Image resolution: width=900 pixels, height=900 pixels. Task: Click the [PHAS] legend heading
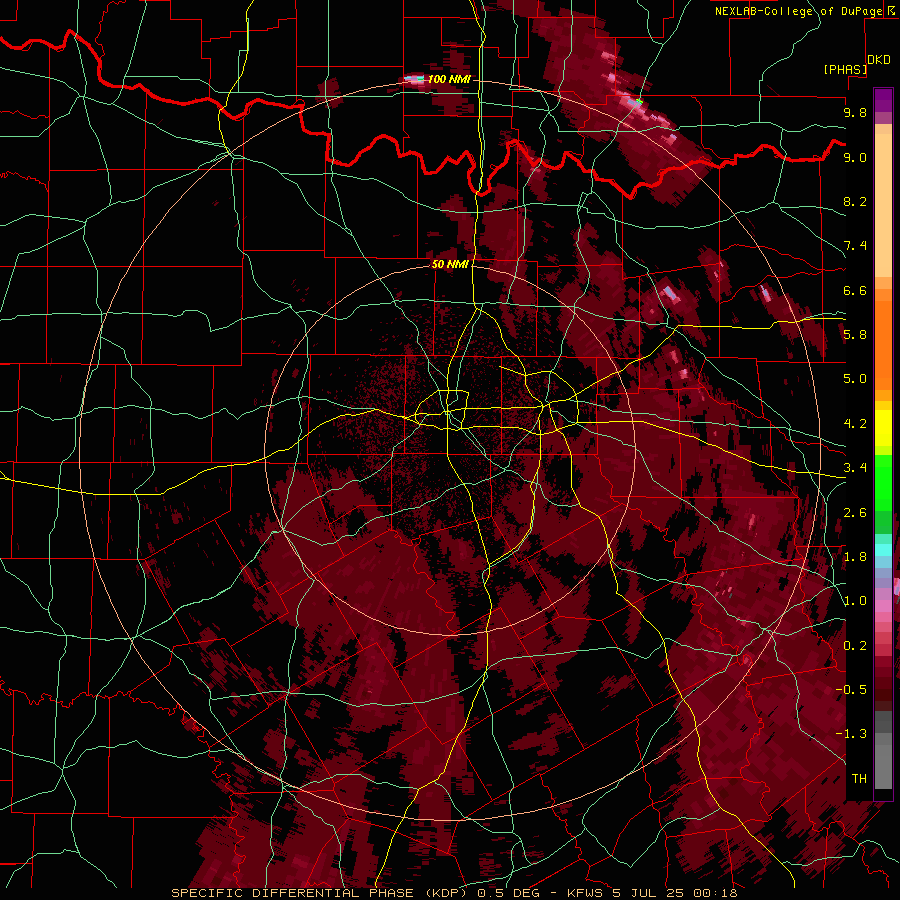pyautogui.click(x=845, y=70)
